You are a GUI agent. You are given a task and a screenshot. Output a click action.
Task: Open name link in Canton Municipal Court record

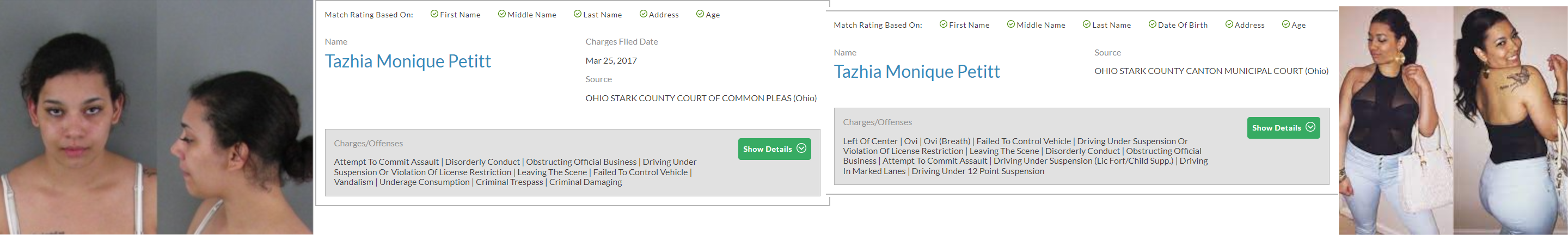(916, 72)
